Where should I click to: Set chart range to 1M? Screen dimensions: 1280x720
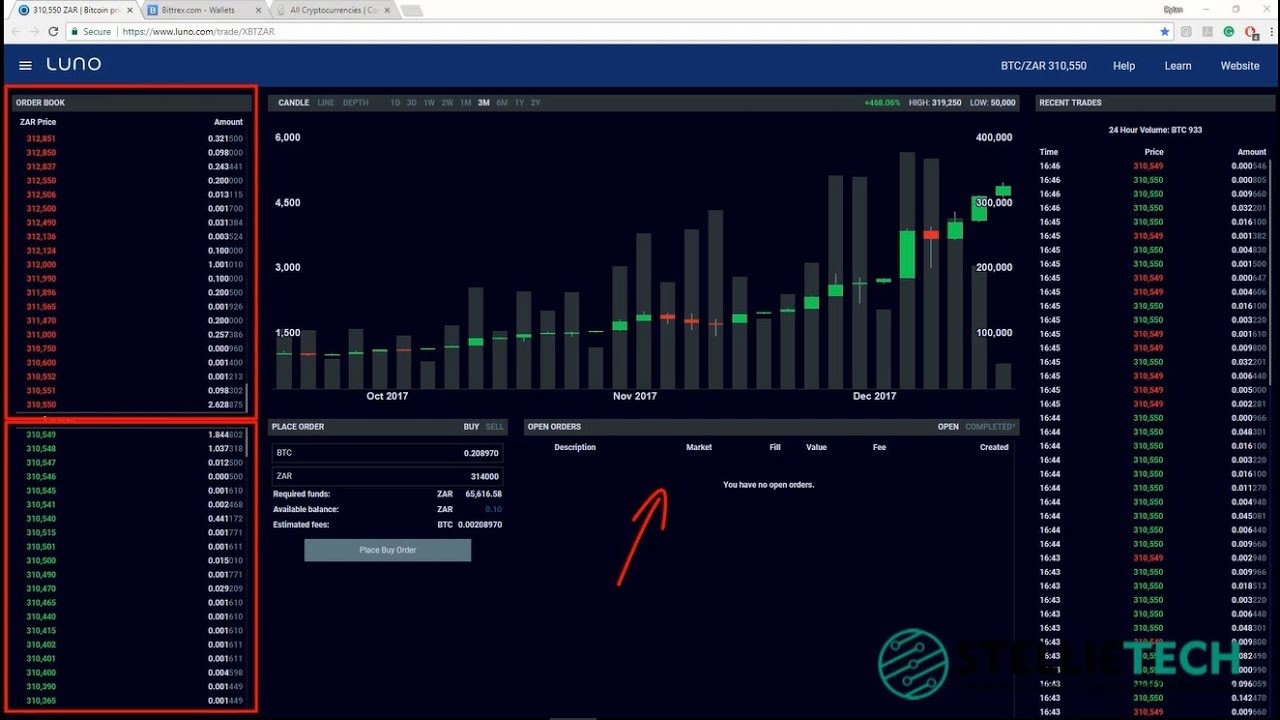pyautogui.click(x=465, y=103)
